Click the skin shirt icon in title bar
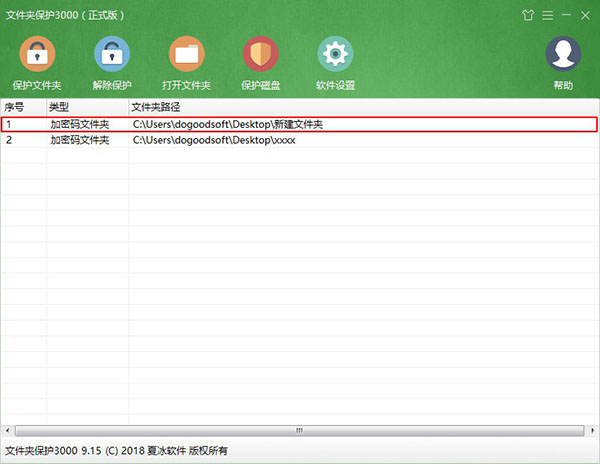This screenshot has height=464, width=600. (x=528, y=14)
